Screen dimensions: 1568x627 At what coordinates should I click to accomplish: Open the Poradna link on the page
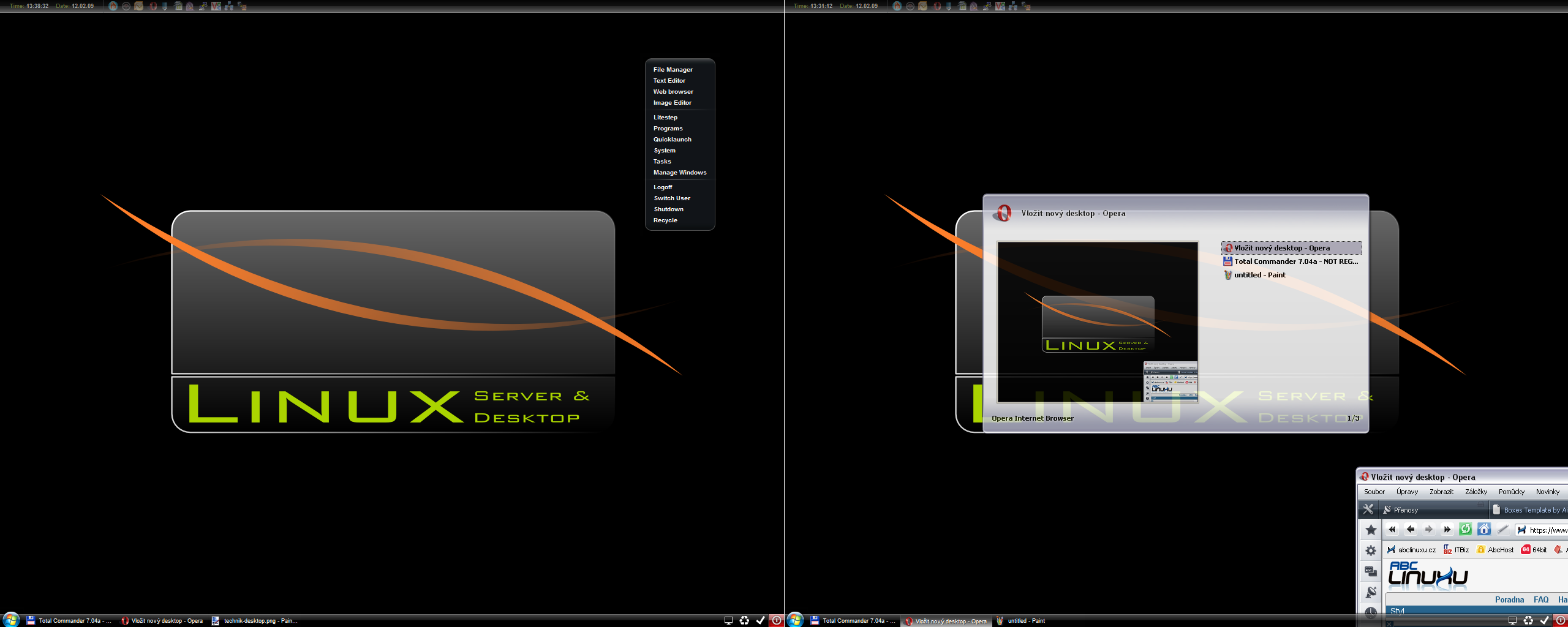[1509, 599]
